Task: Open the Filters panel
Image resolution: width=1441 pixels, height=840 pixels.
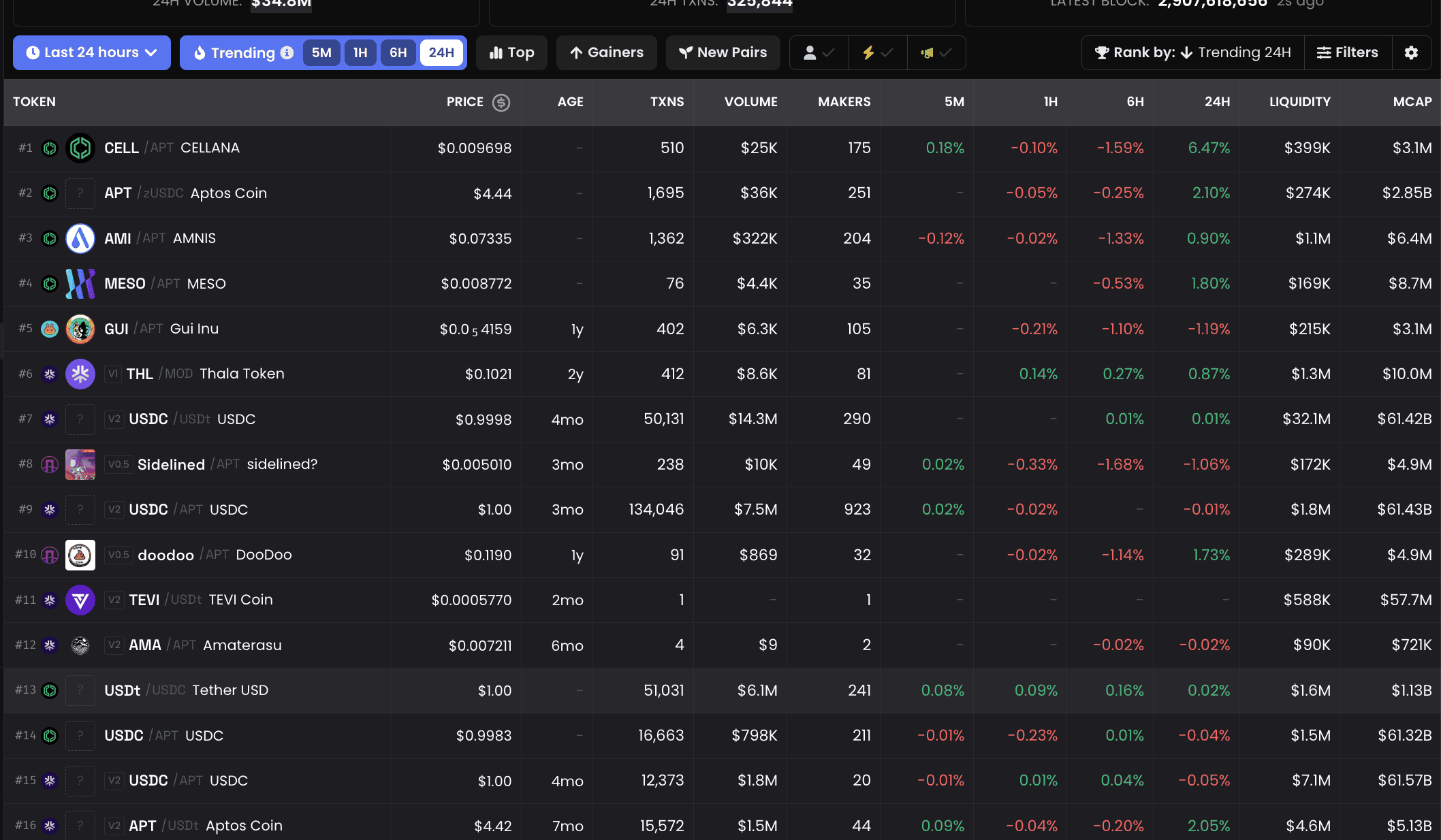Action: point(1348,52)
